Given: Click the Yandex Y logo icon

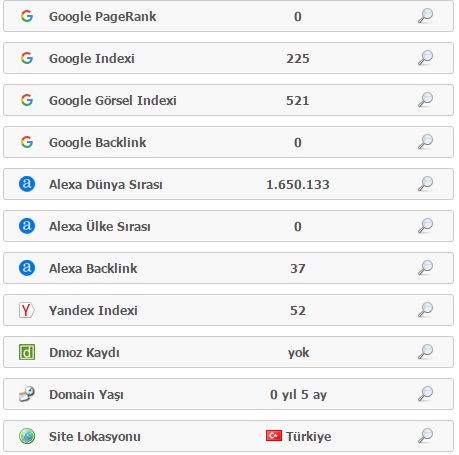Looking at the screenshot, I should pyautogui.click(x=27, y=310).
